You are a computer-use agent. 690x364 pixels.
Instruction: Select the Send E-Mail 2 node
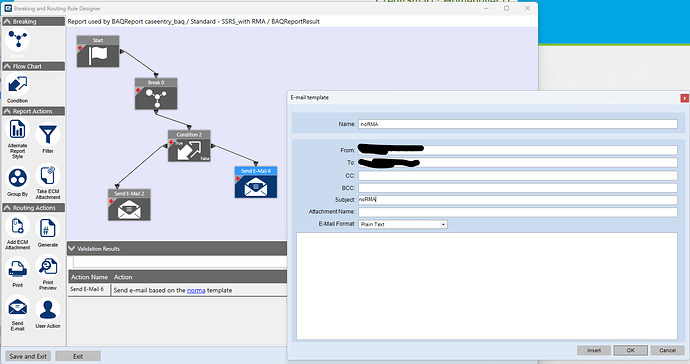click(129, 205)
